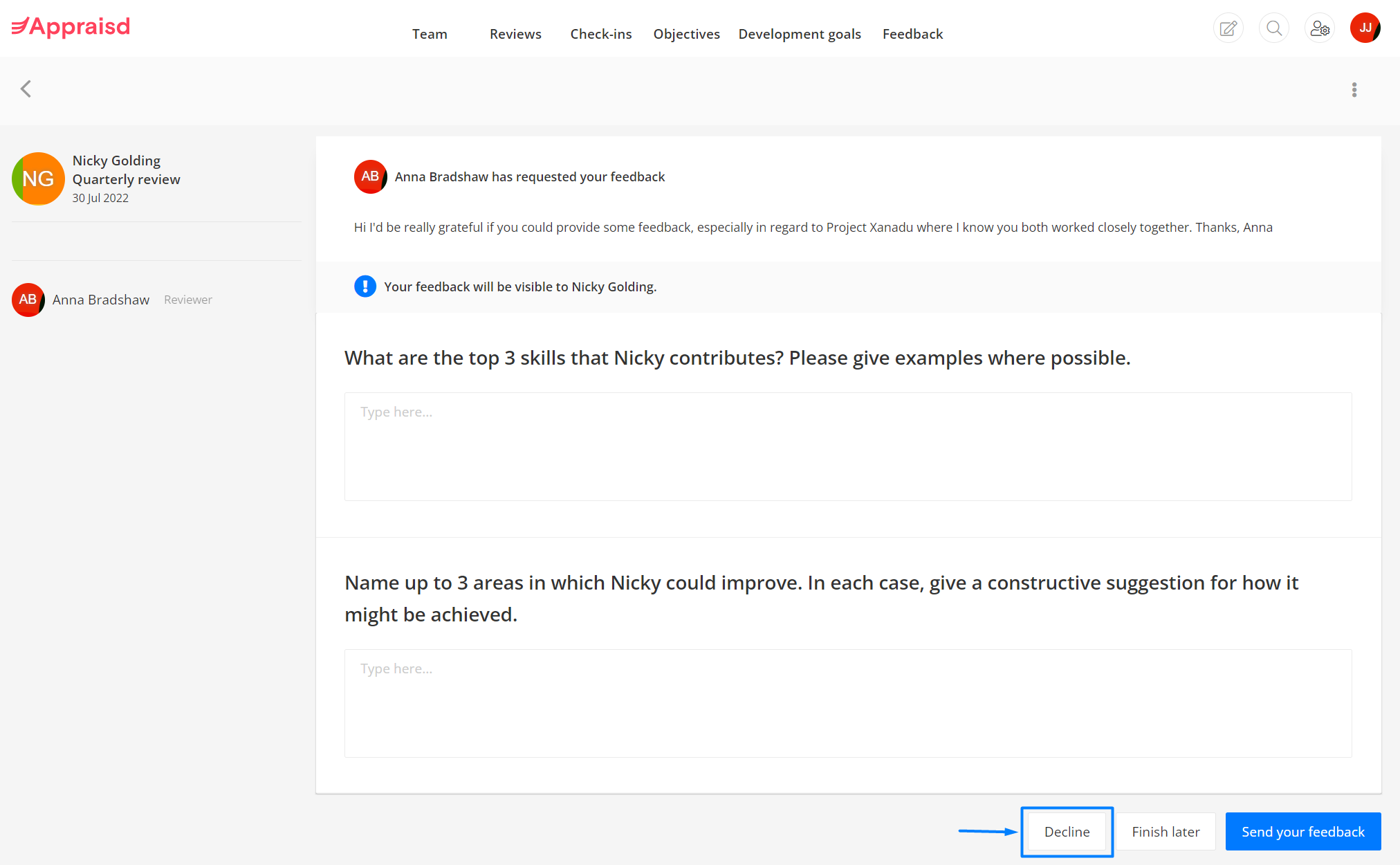Go to Check-ins
The image size is (1400, 865).
pyautogui.click(x=601, y=34)
